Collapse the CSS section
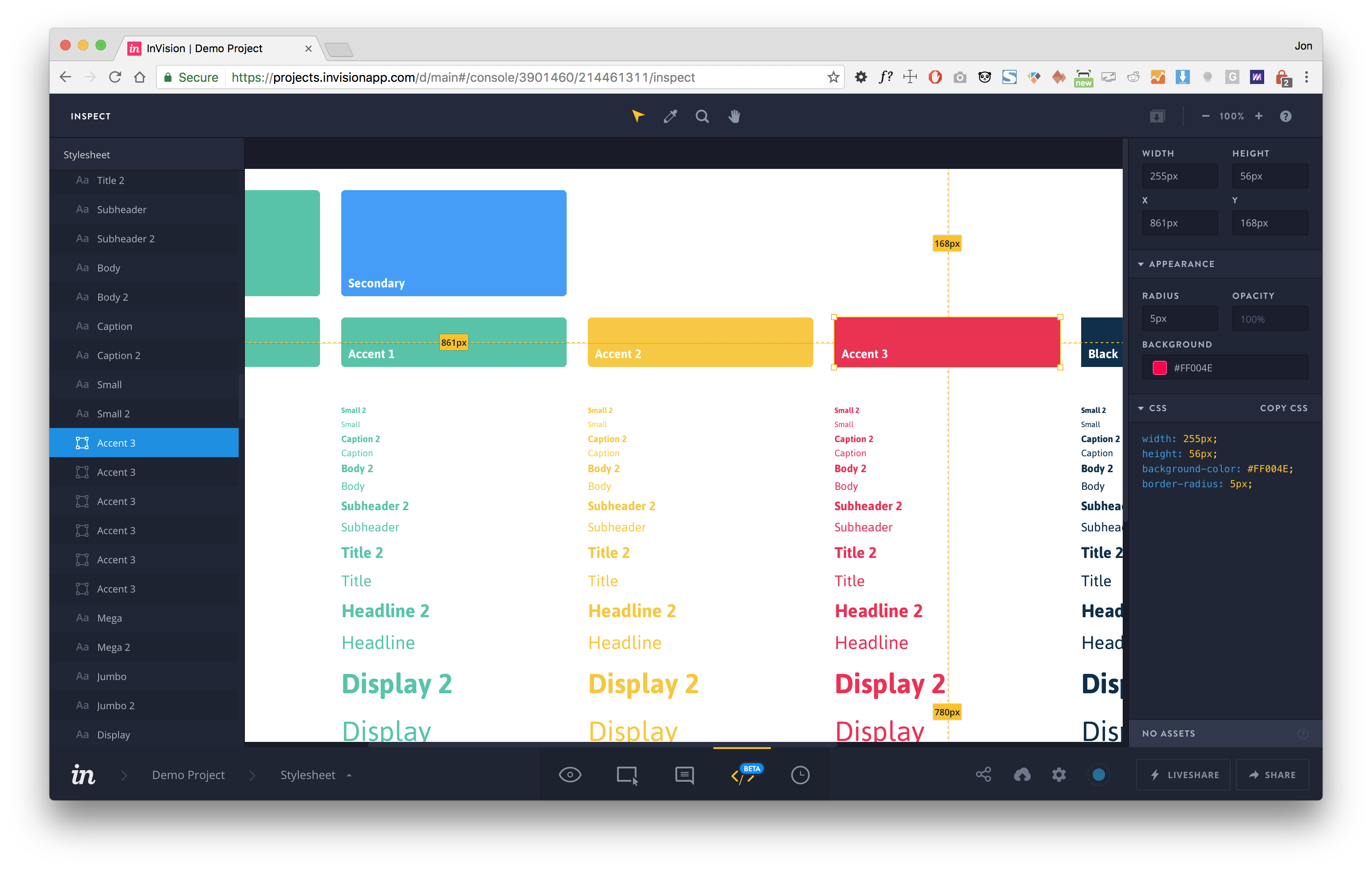The height and width of the screenshot is (871, 1372). tap(1141, 408)
